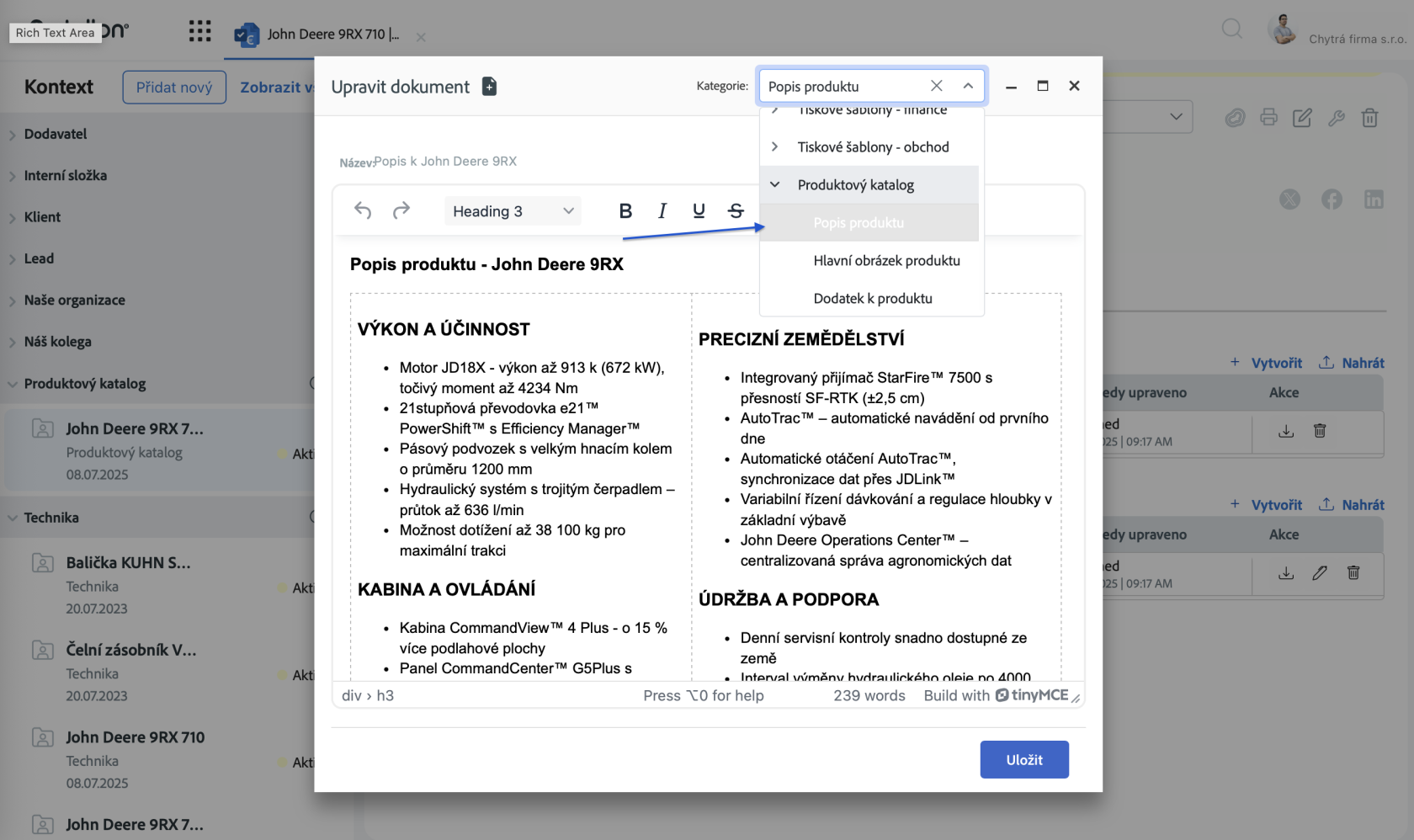
Task: Clear the Kategorie field selection
Action: click(x=937, y=86)
